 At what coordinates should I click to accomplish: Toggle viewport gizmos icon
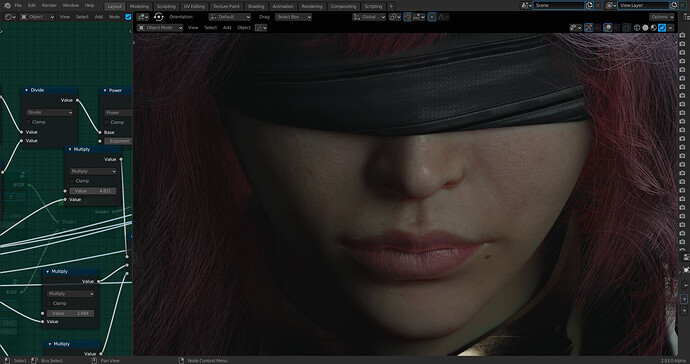click(588, 27)
